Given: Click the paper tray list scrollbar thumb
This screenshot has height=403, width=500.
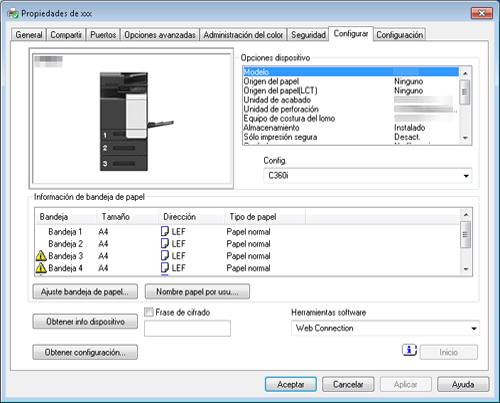Looking at the screenshot, I should tap(465, 235).
